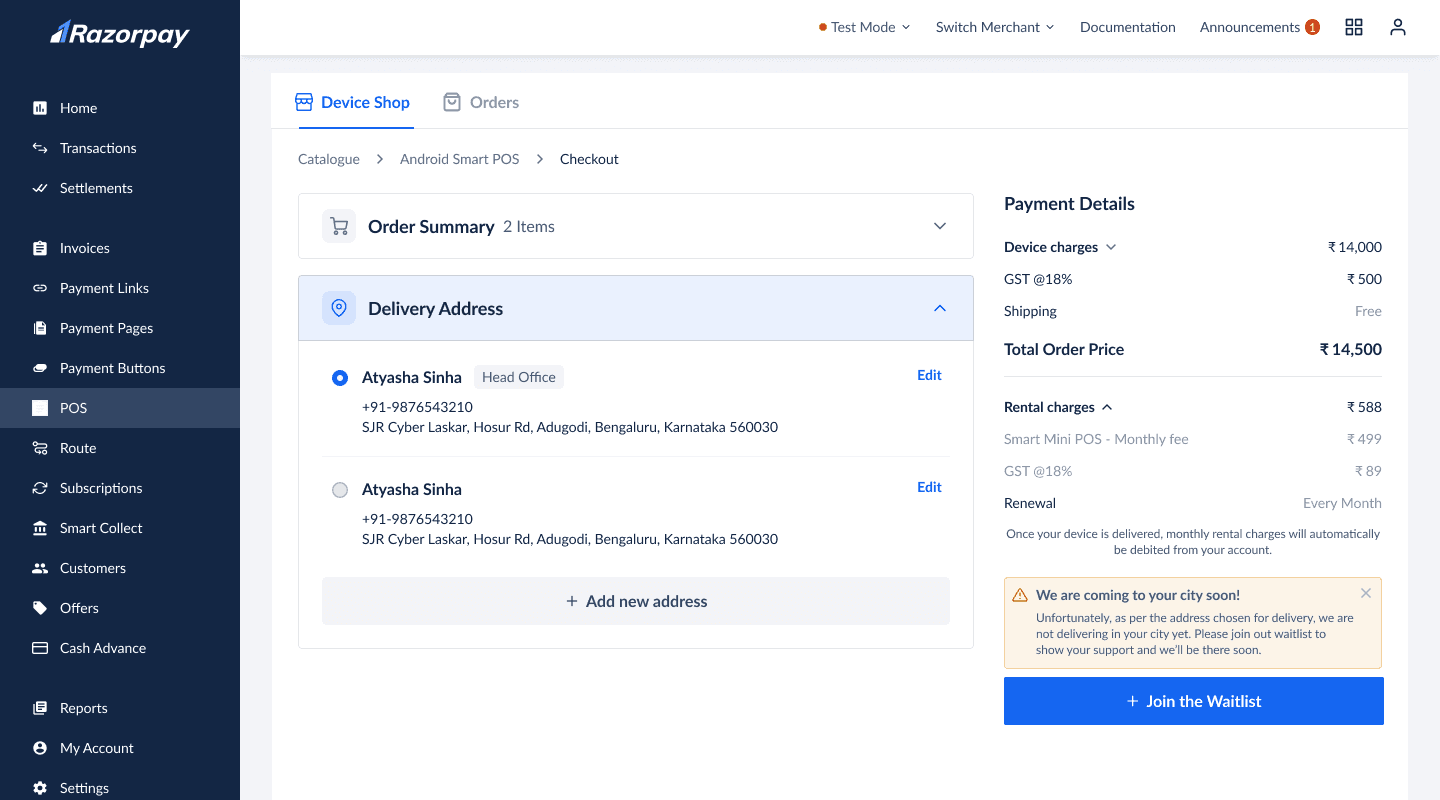Click the Payment Buttons icon
The image size is (1440, 800).
click(40, 368)
